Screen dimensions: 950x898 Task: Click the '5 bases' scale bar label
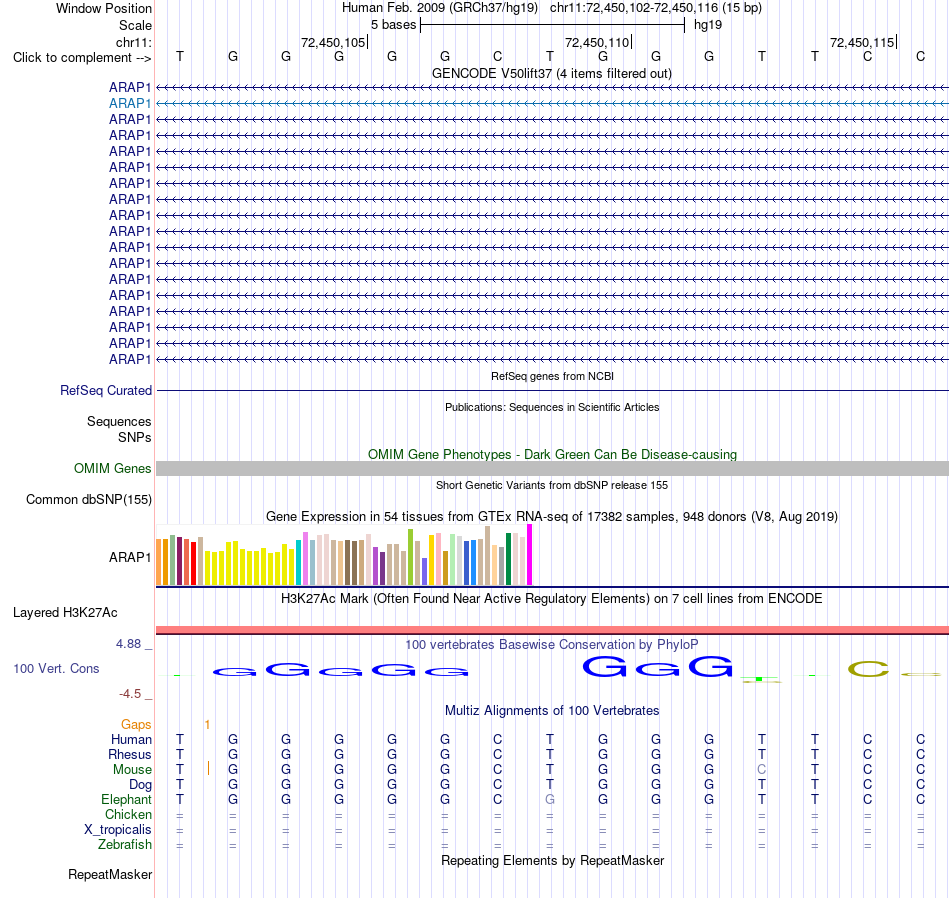[x=394, y=25]
